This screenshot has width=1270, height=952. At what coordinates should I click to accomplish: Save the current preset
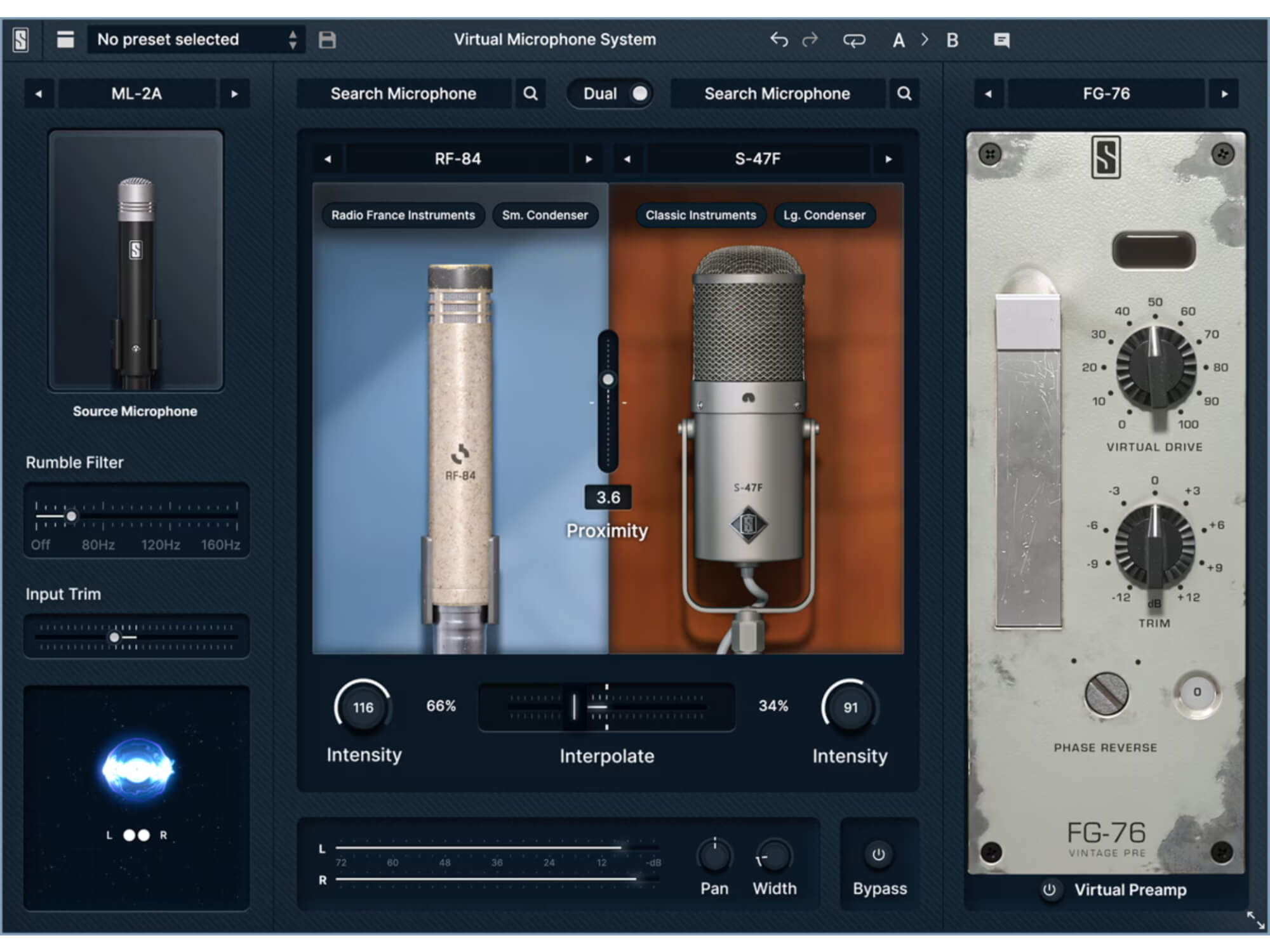(328, 39)
